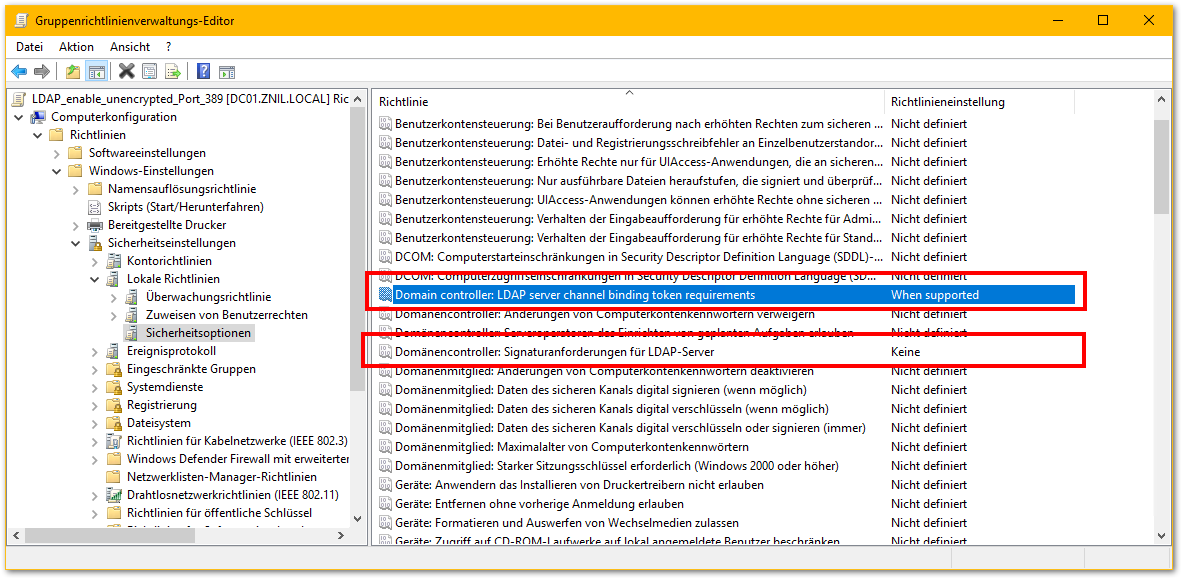Image resolution: width=1182 pixels, height=579 pixels.
Task: Click the black X Delete icon
Action: coord(126,71)
